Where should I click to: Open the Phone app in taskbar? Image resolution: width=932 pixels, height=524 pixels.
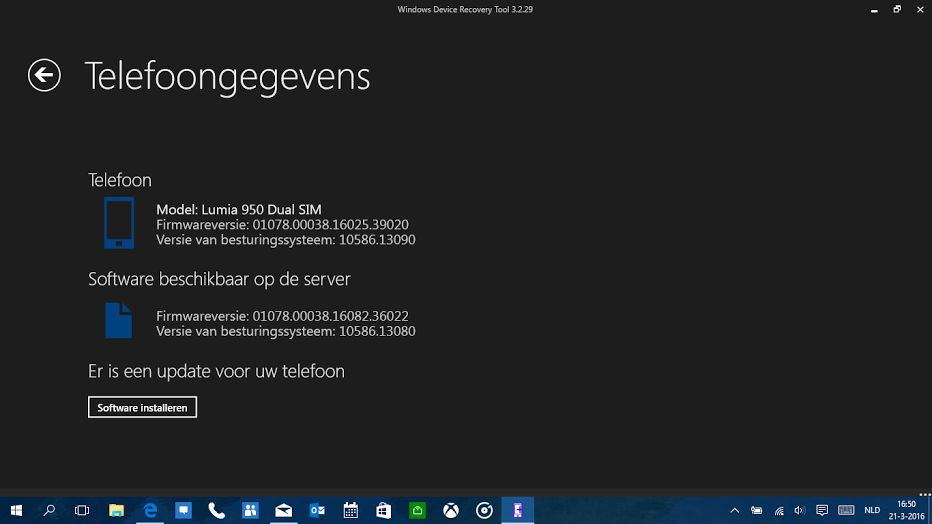[x=216, y=510]
